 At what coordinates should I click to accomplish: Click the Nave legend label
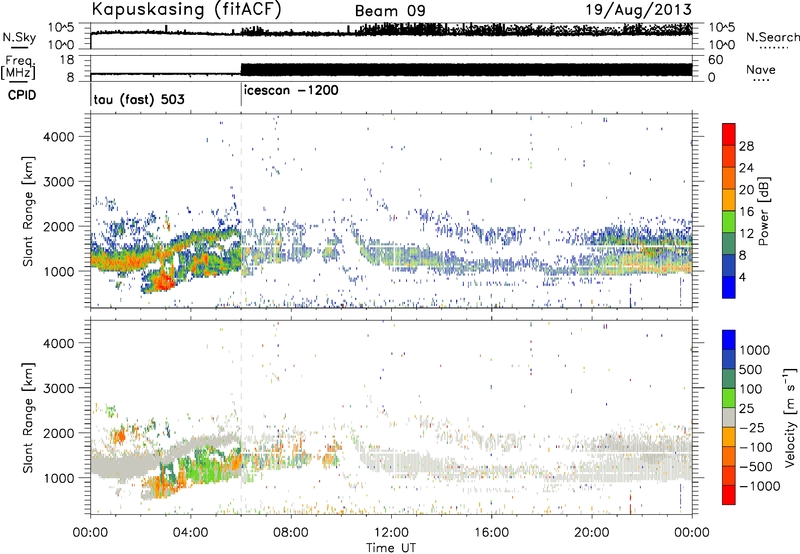pos(760,70)
